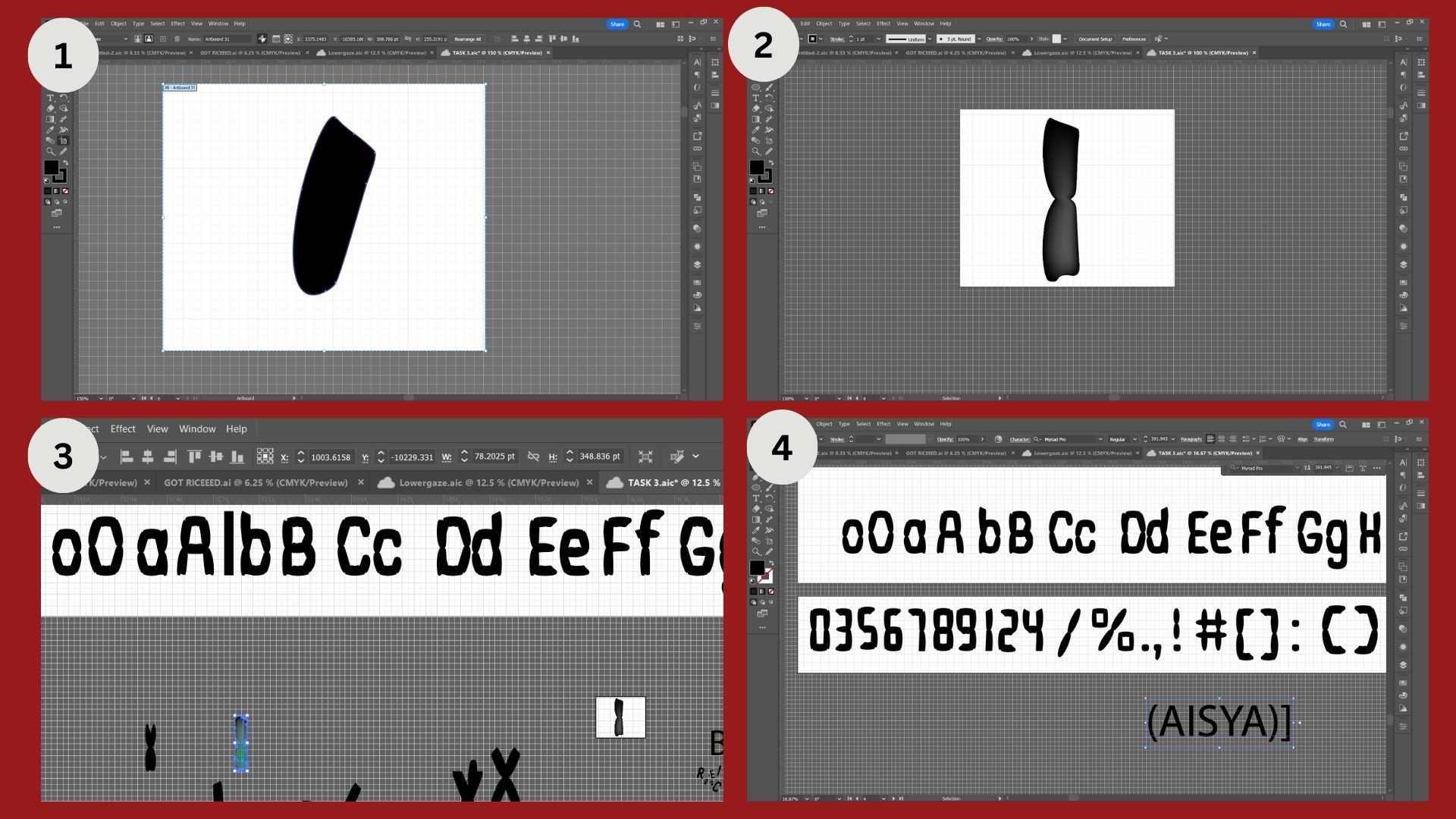Open the Links panel icon in panel 1
This screenshot has width=1456, height=819.
pos(697,149)
